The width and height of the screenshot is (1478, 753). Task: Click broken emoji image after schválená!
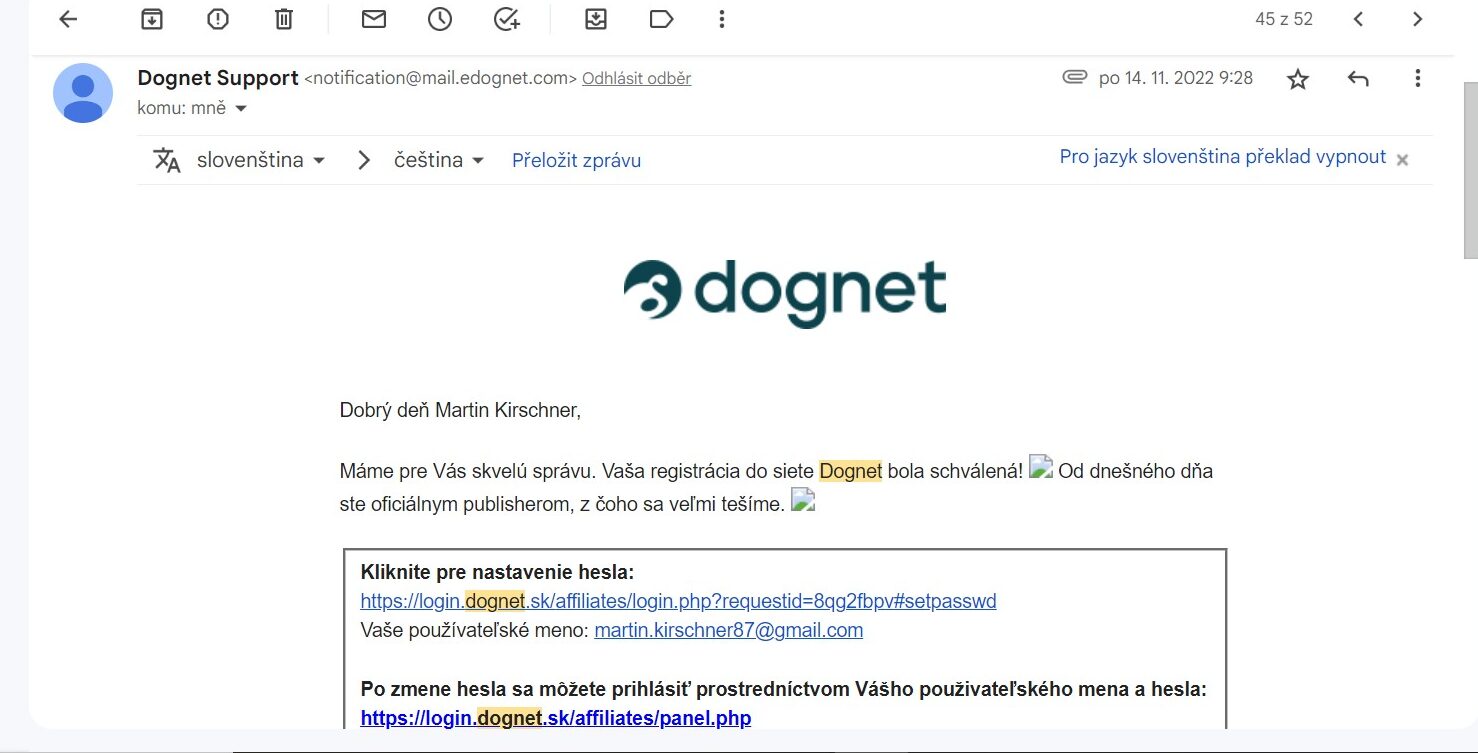(1041, 466)
